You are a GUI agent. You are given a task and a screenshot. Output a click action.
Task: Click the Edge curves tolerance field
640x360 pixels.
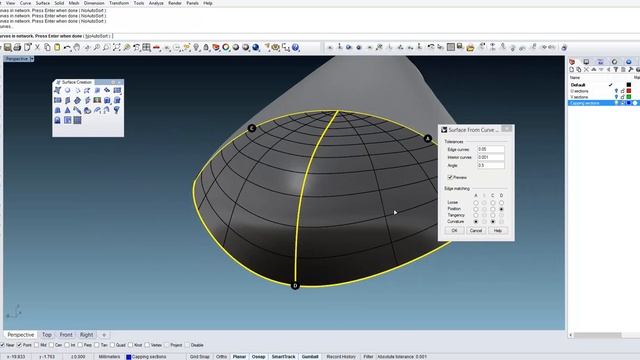491,149
